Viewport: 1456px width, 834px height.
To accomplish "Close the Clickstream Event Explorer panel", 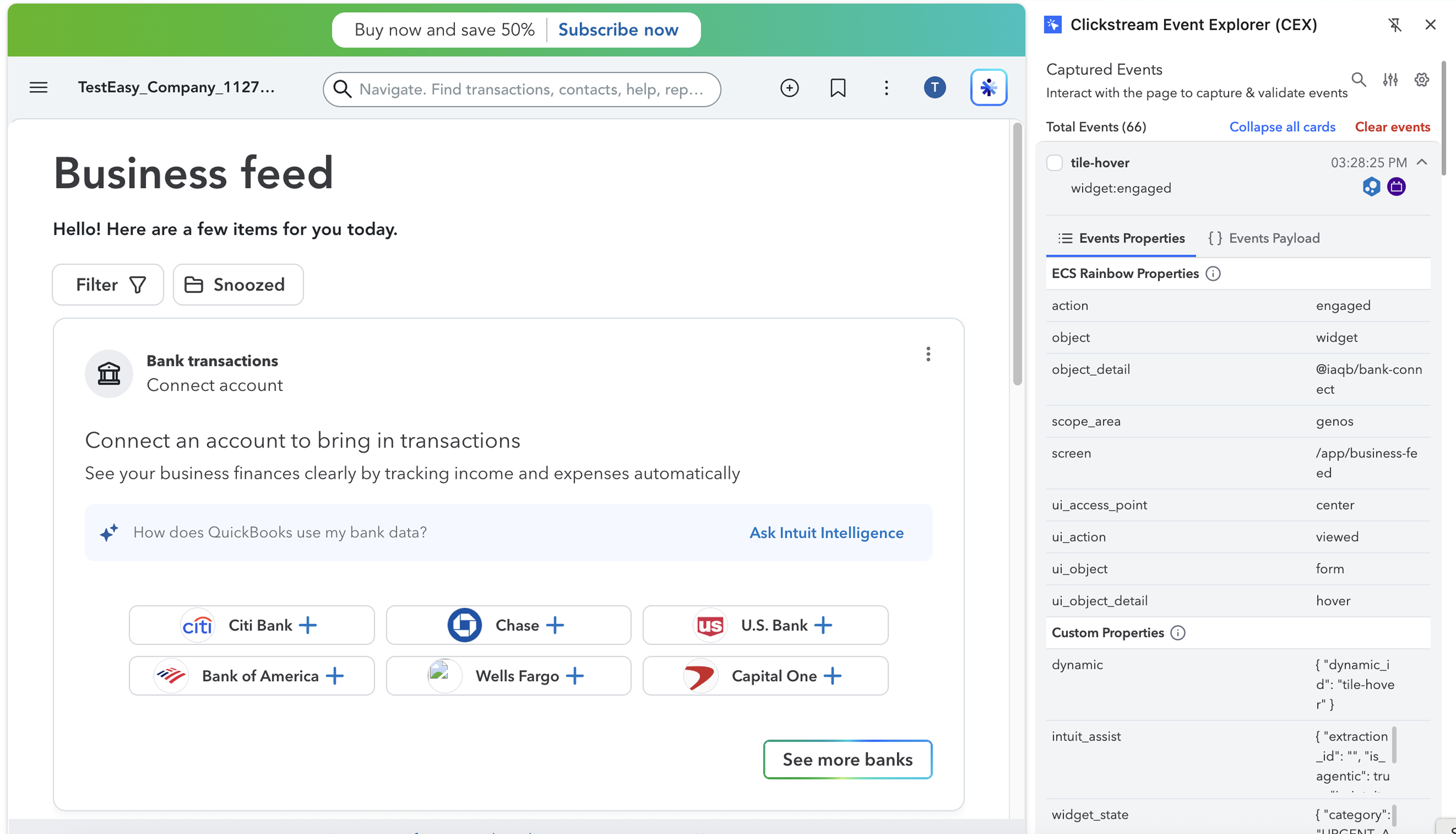I will click(1430, 25).
